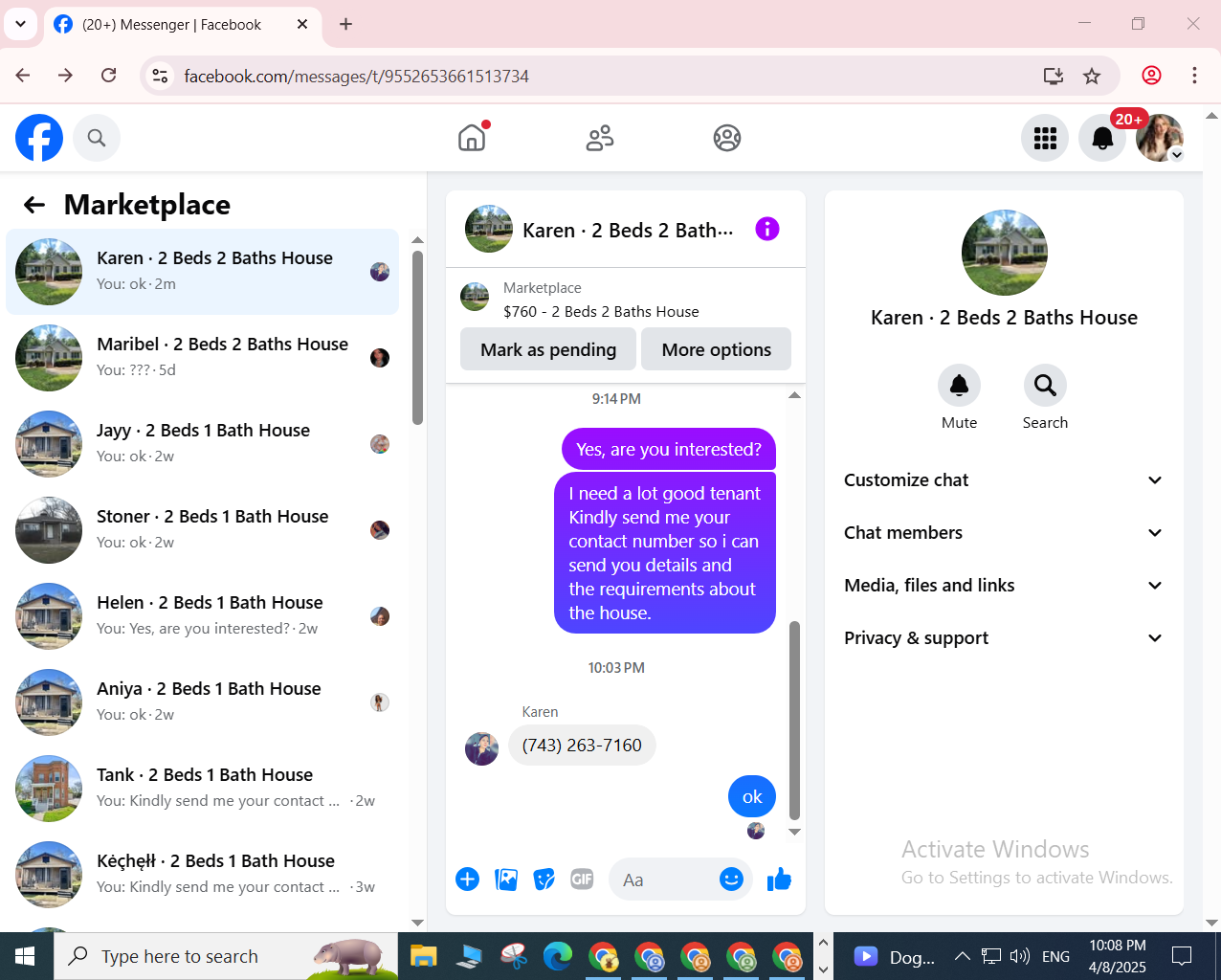Image resolution: width=1221 pixels, height=980 pixels.
Task: Open Maribel 2 Beds 2 Baths House chat
Action: click(x=203, y=358)
